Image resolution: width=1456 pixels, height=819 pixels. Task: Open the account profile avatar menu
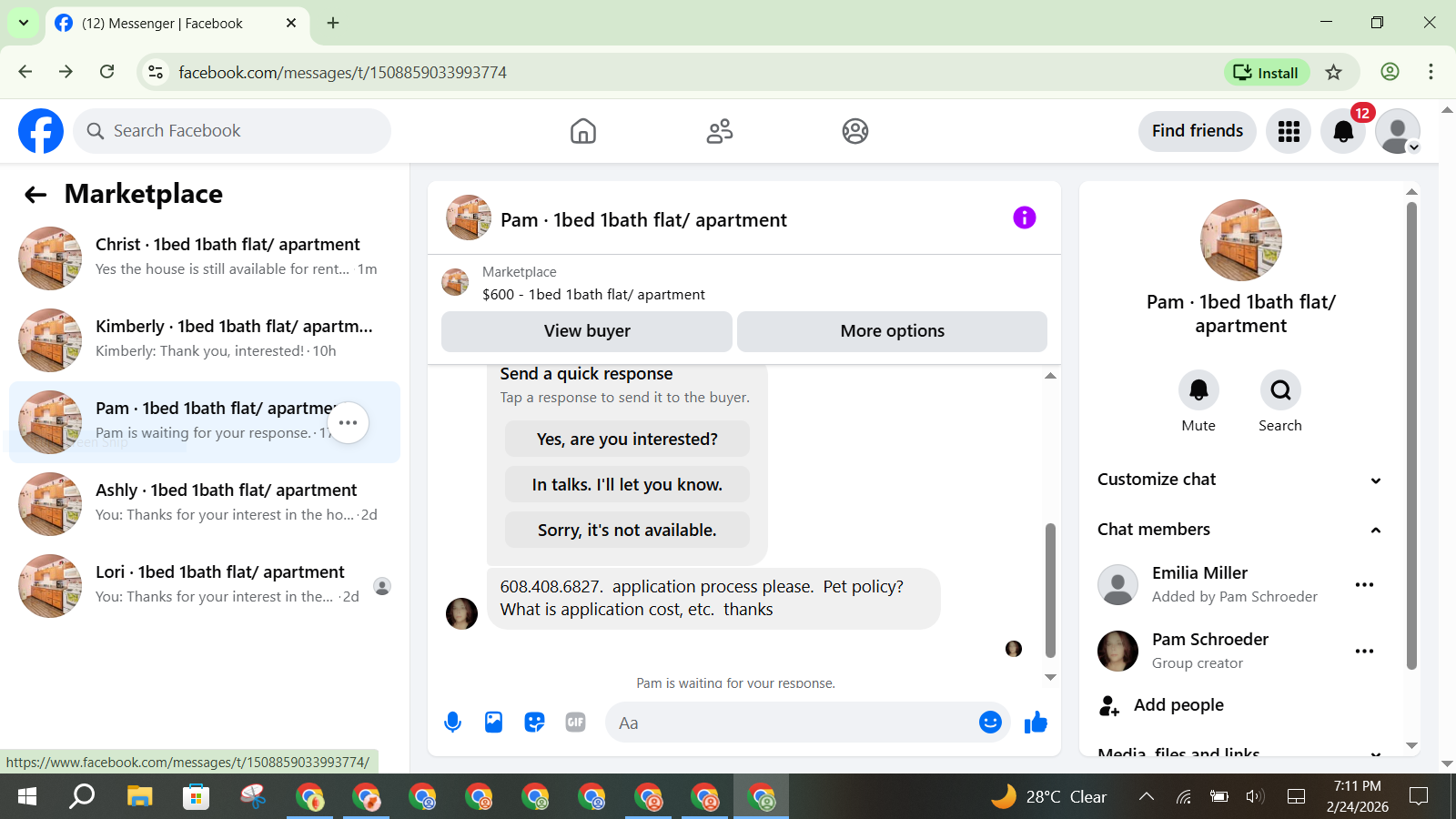click(x=1398, y=131)
